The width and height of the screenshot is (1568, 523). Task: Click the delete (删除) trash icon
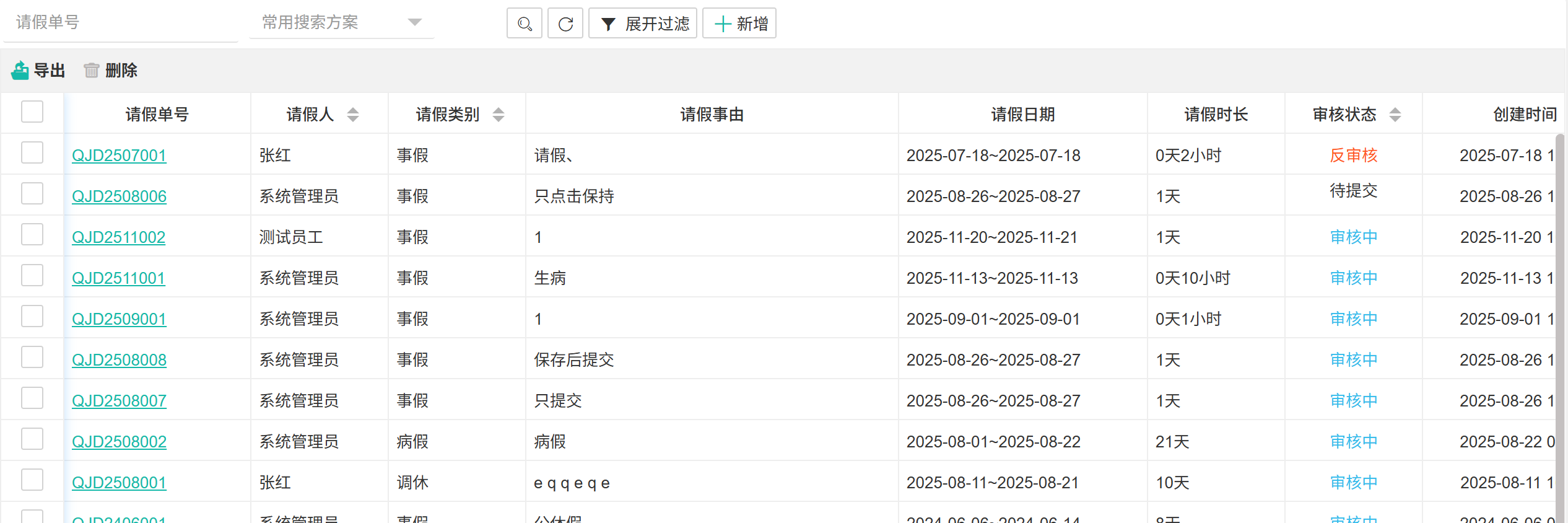click(92, 71)
